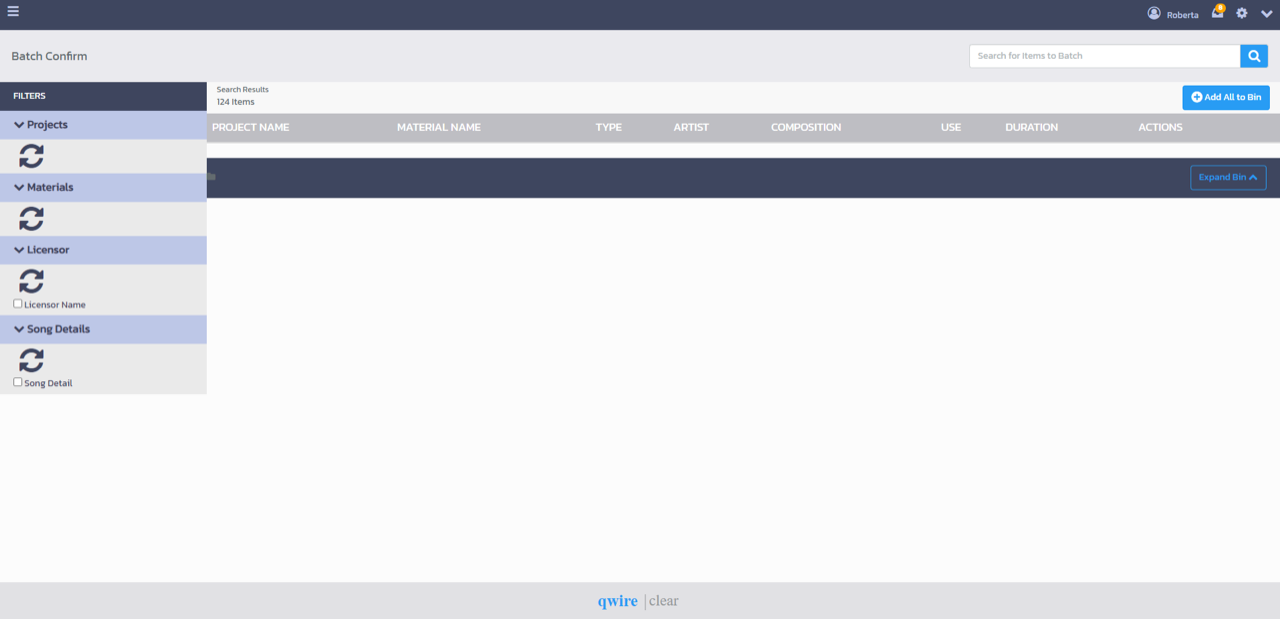This screenshot has width=1280, height=619.
Task: Sort by ARTIST column header
Action: [x=691, y=127]
